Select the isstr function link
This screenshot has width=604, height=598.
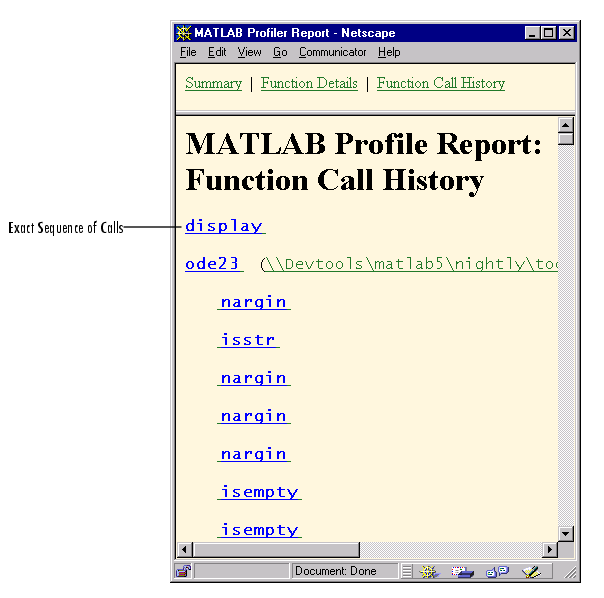click(248, 340)
